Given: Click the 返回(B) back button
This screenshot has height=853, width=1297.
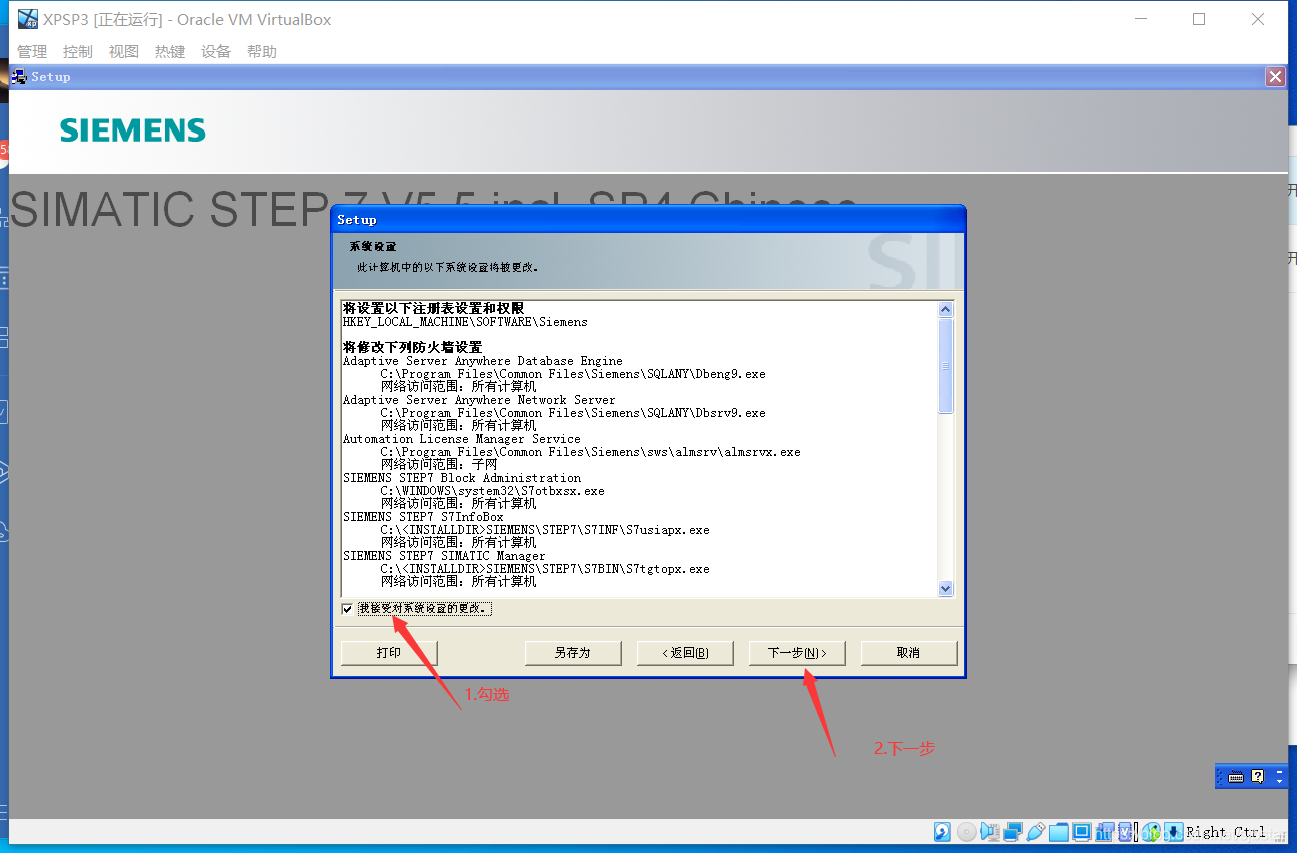Looking at the screenshot, I should point(685,653).
